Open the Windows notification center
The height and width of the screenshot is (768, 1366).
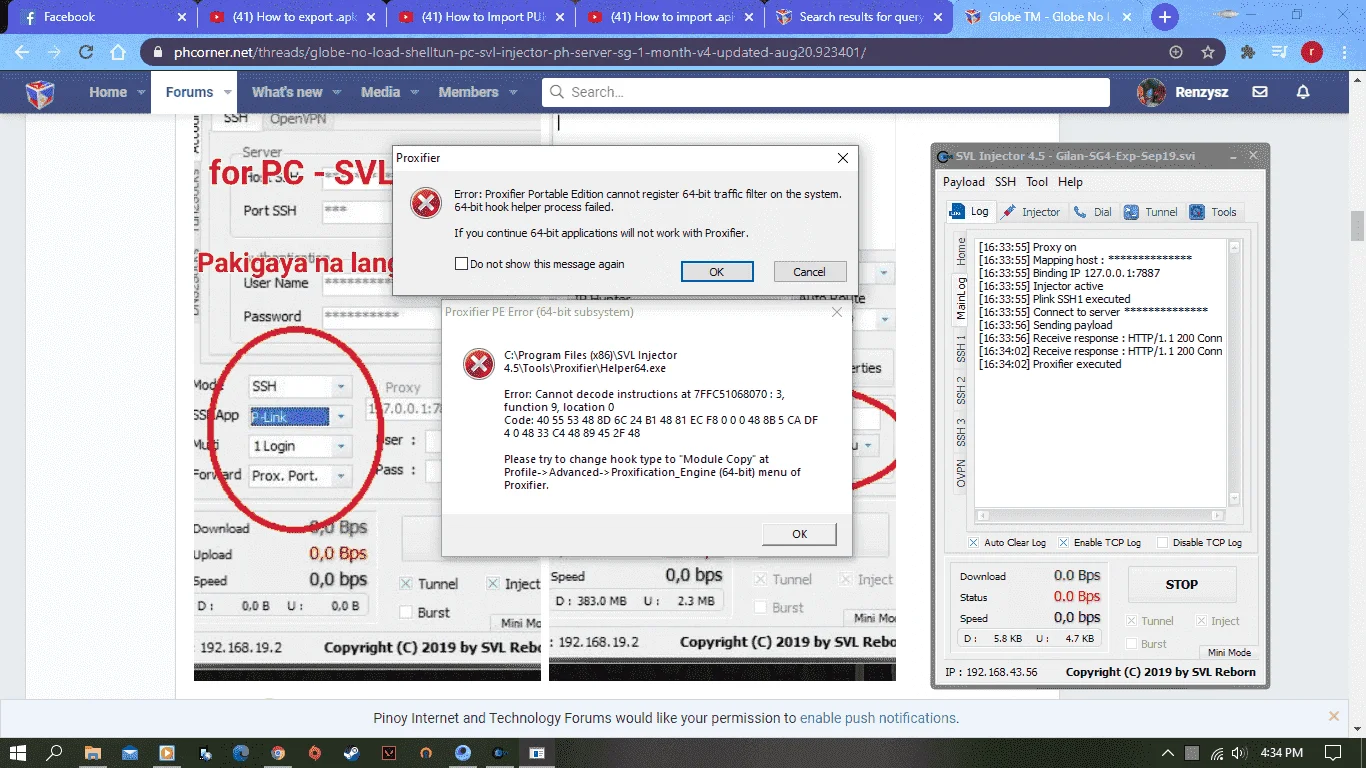click(x=1333, y=752)
